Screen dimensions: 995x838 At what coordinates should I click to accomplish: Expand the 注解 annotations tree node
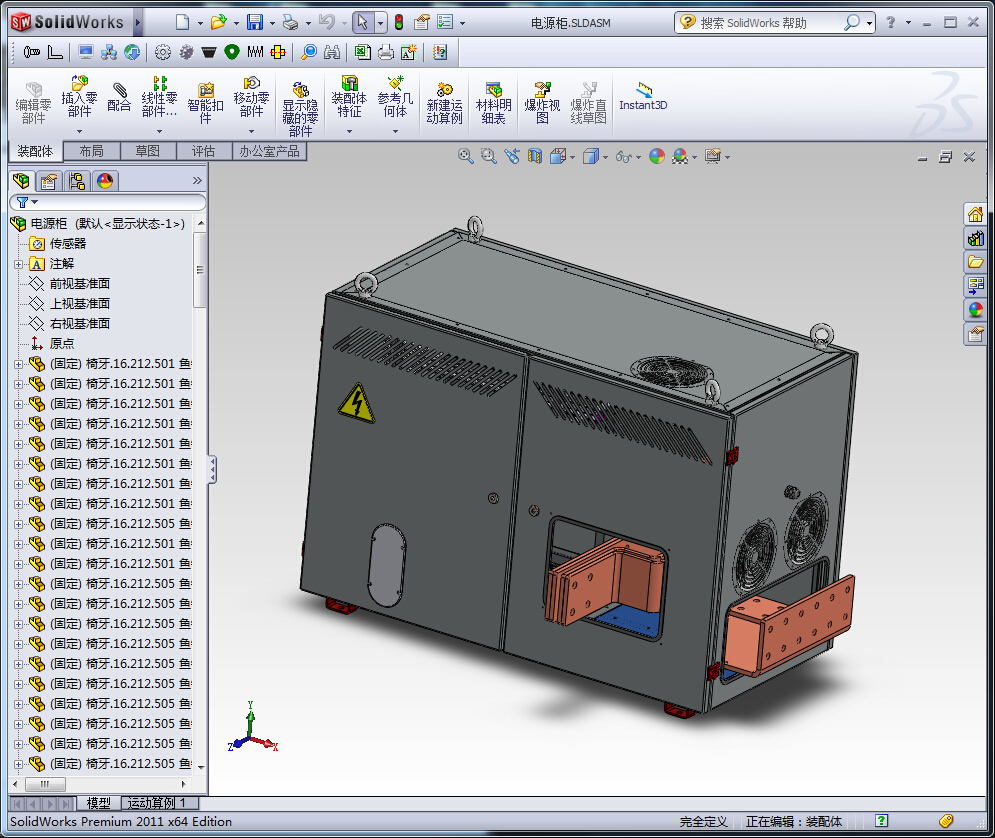coord(18,264)
